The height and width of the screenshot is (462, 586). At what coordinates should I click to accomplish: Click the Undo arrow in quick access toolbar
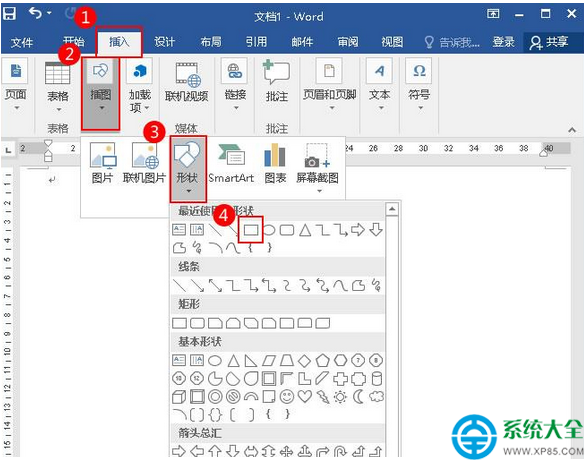tap(35, 13)
